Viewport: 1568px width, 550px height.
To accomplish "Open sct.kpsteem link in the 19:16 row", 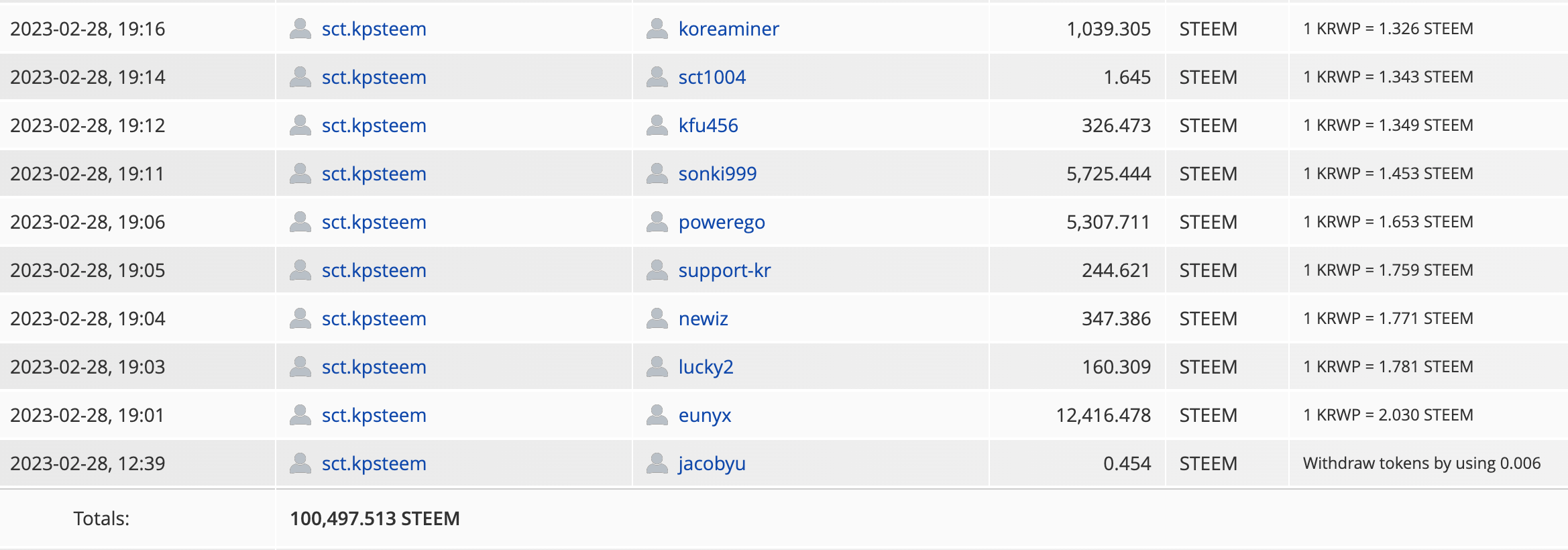I will 374,30.
